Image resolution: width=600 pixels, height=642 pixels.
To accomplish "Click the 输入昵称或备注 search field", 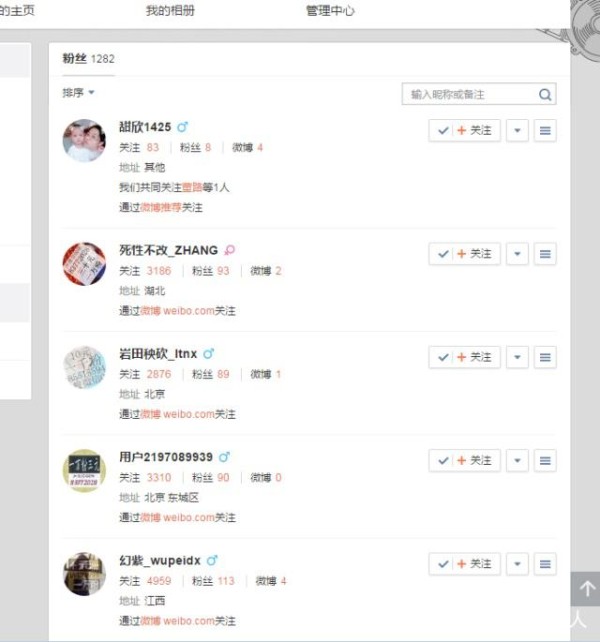I will click(471, 95).
